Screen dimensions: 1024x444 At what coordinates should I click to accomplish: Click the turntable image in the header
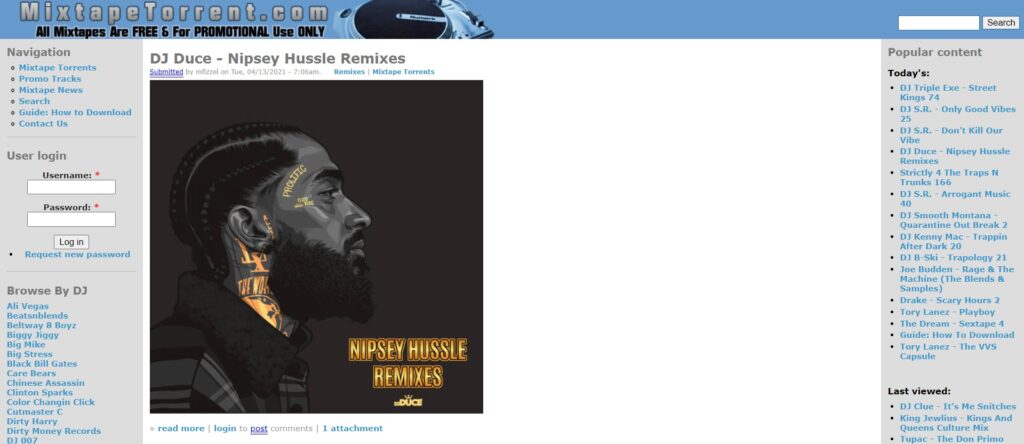click(413, 19)
